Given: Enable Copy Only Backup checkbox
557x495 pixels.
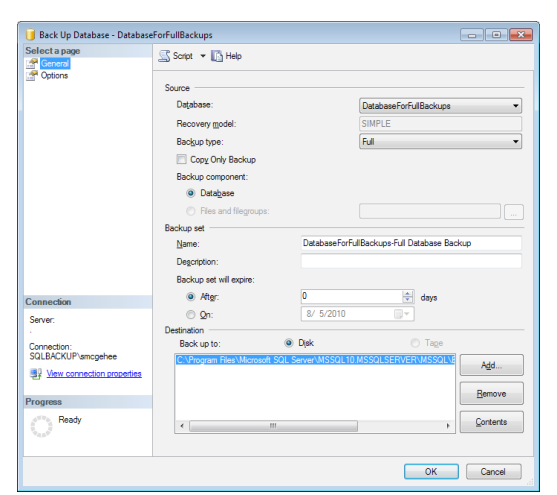Looking at the screenshot, I should 182,159.
